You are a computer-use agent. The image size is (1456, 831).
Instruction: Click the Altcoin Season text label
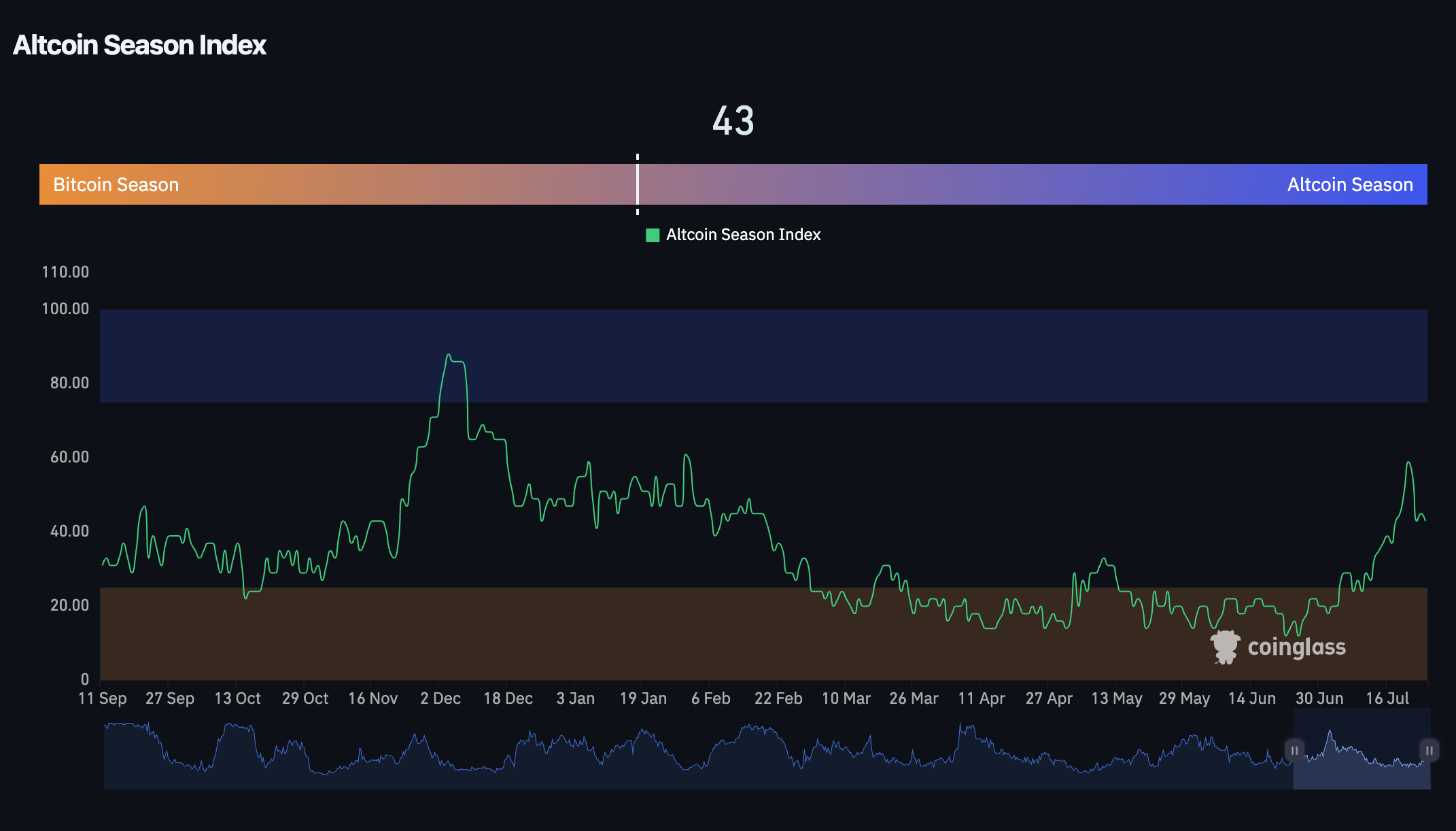point(1351,184)
